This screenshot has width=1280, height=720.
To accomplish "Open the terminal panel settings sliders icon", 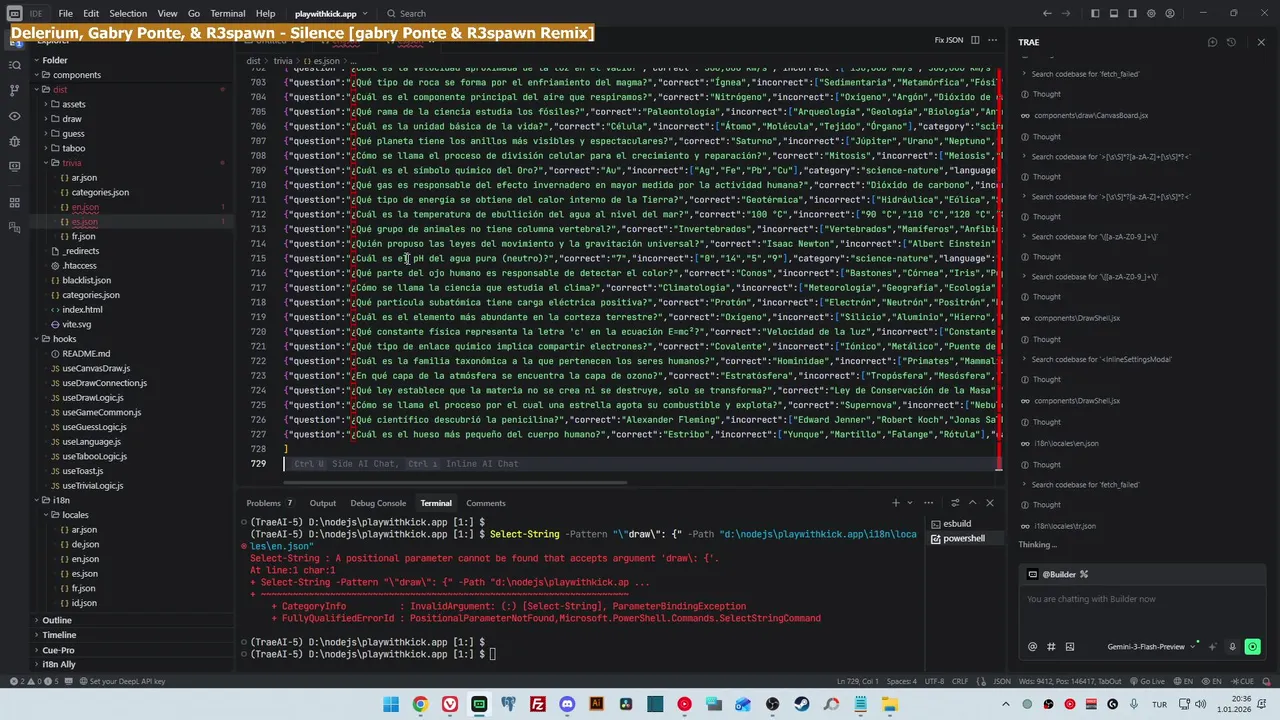I will pyautogui.click(x=955, y=503).
